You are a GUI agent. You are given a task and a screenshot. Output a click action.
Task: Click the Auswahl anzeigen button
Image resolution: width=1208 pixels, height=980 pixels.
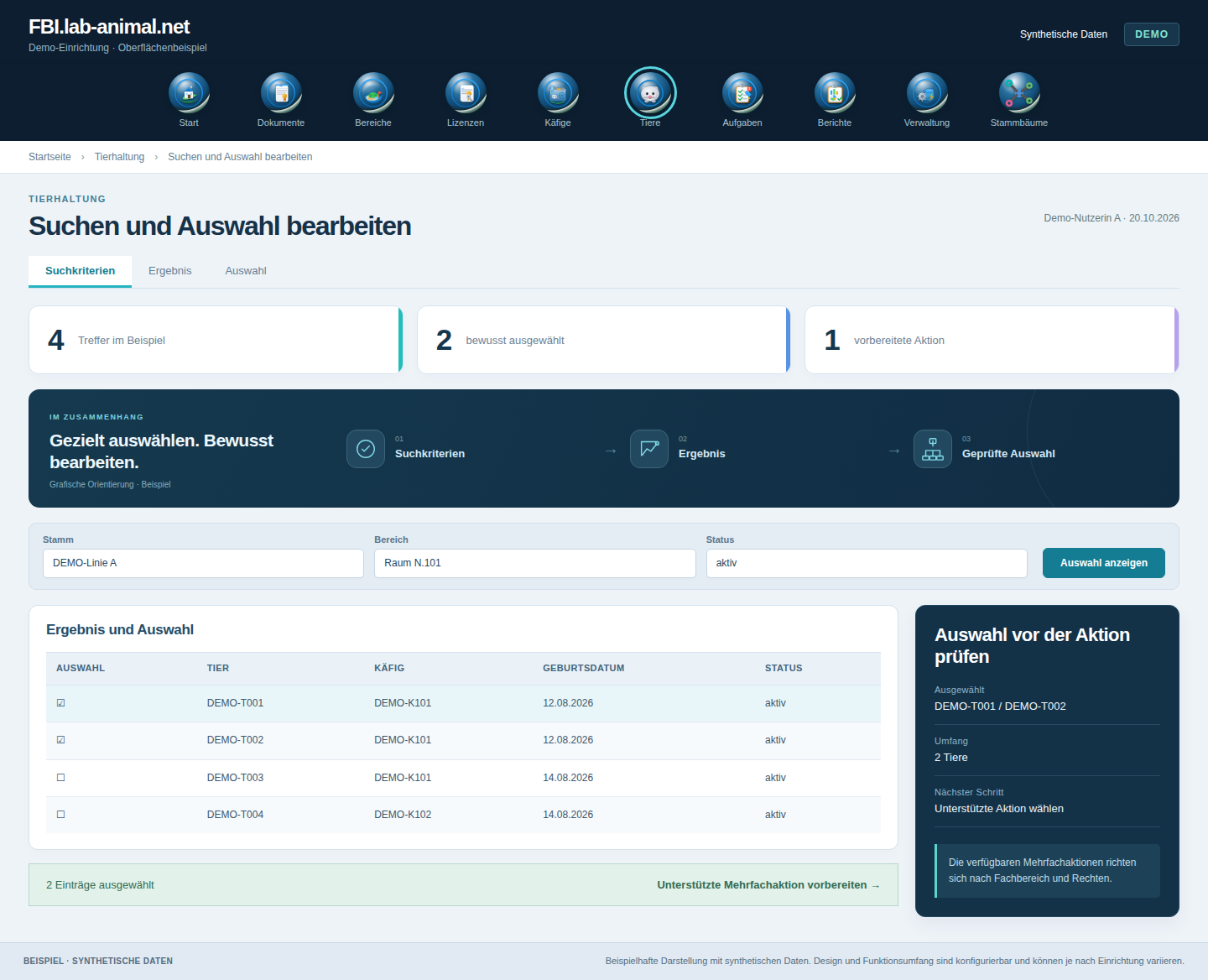coord(1104,563)
